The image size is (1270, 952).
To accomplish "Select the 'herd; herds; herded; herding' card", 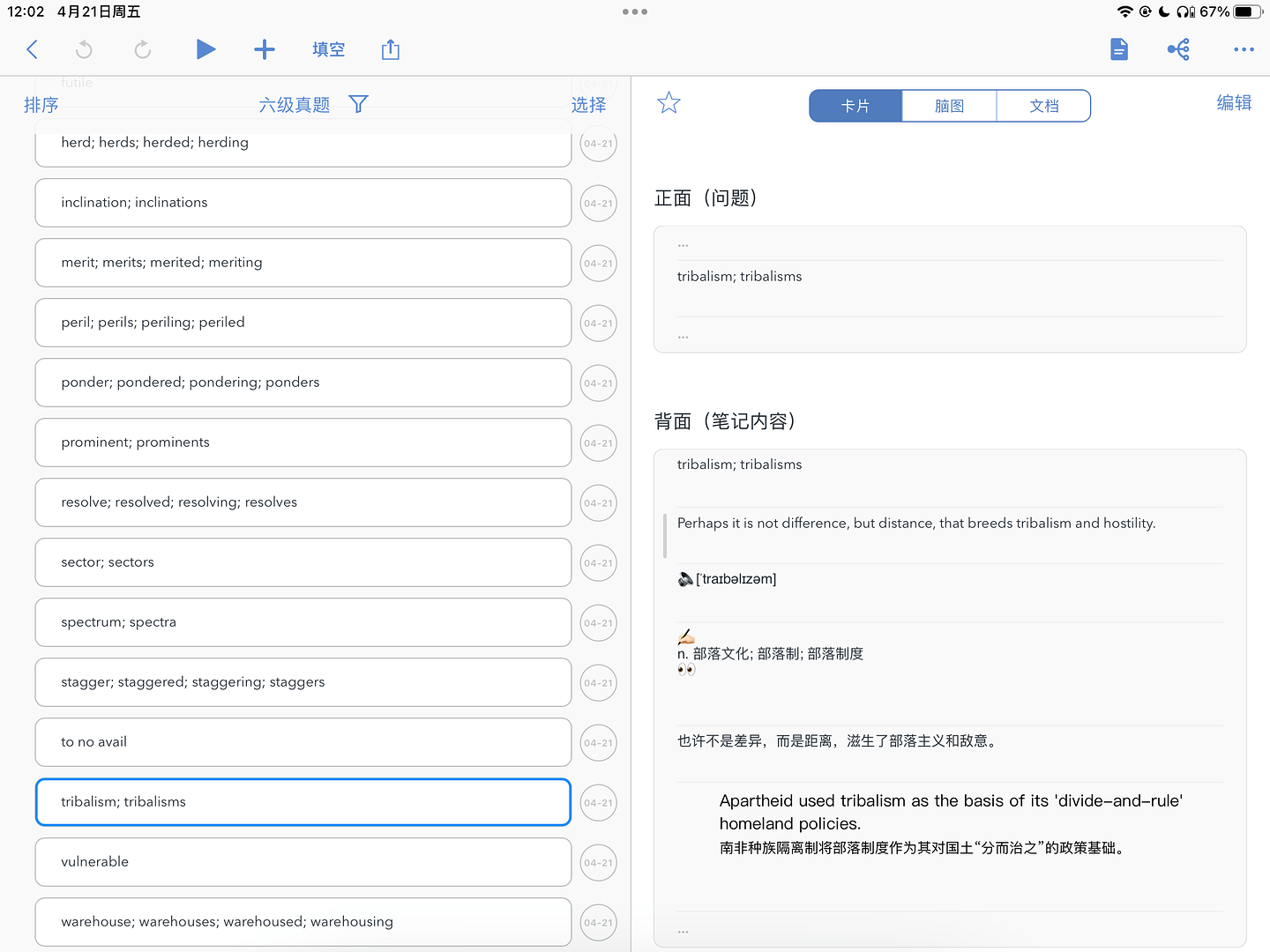I will tap(303, 145).
